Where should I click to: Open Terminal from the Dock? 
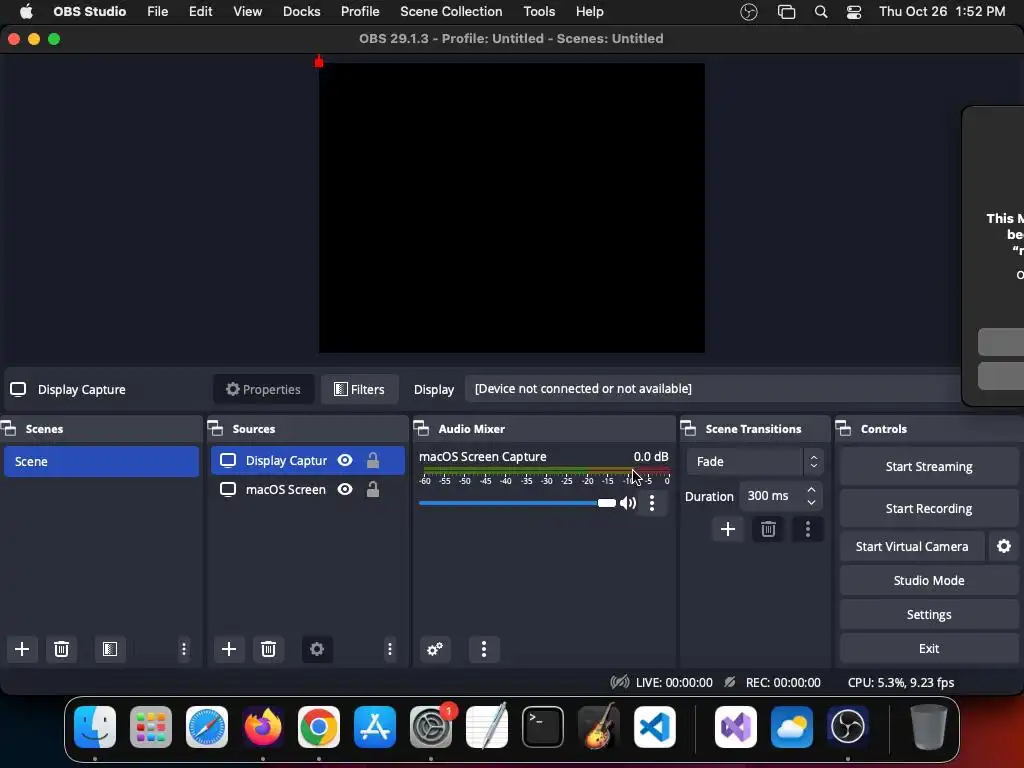pyautogui.click(x=543, y=726)
